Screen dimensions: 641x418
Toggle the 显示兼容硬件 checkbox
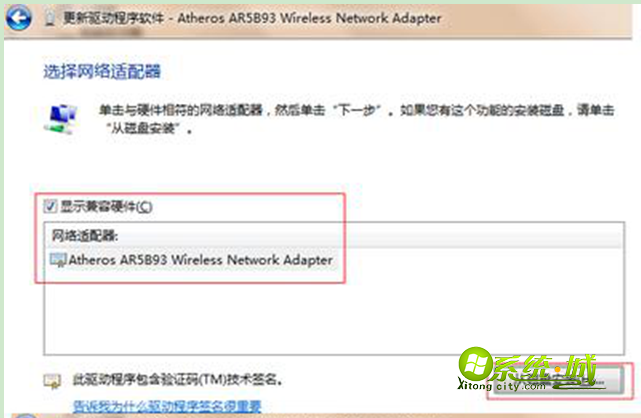pyautogui.click(x=51, y=206)
